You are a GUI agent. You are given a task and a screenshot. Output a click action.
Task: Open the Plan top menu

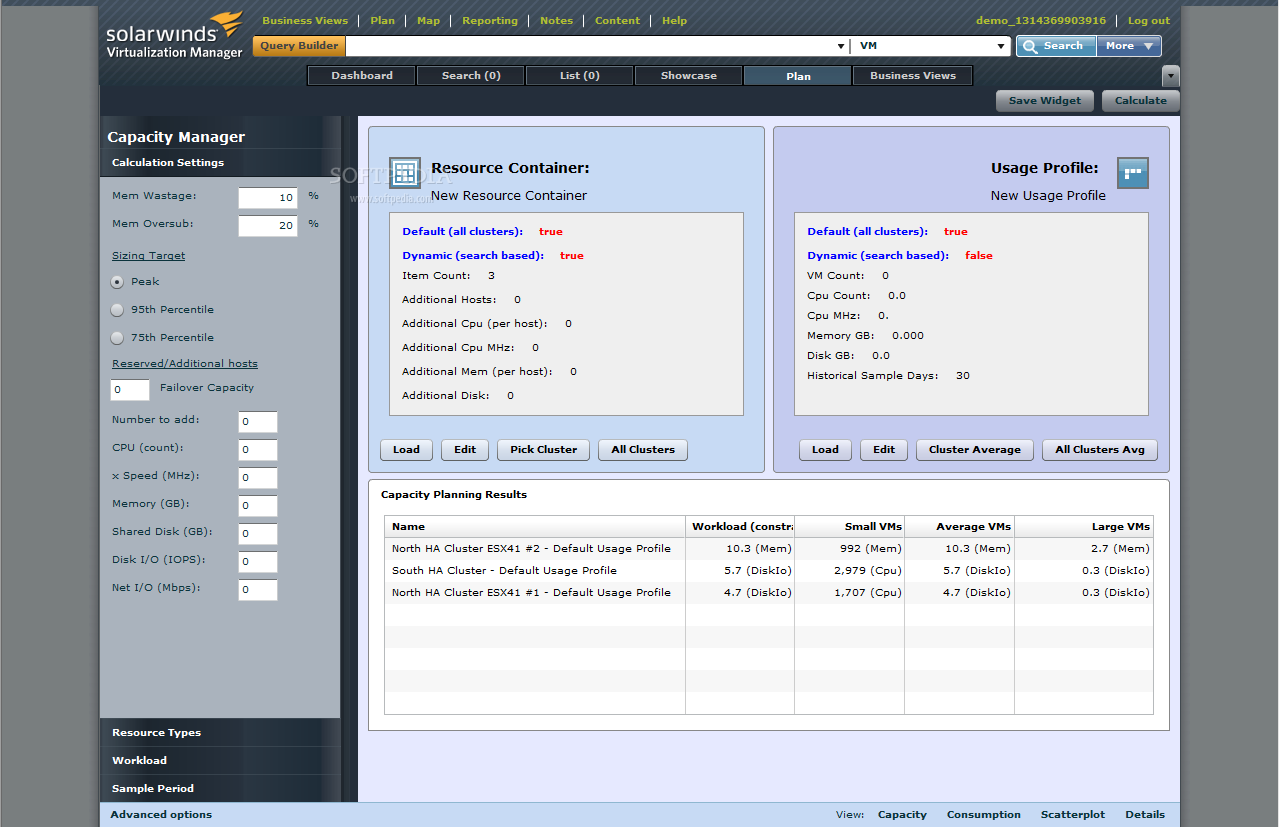pyautogui.click(x=382, y=21)
